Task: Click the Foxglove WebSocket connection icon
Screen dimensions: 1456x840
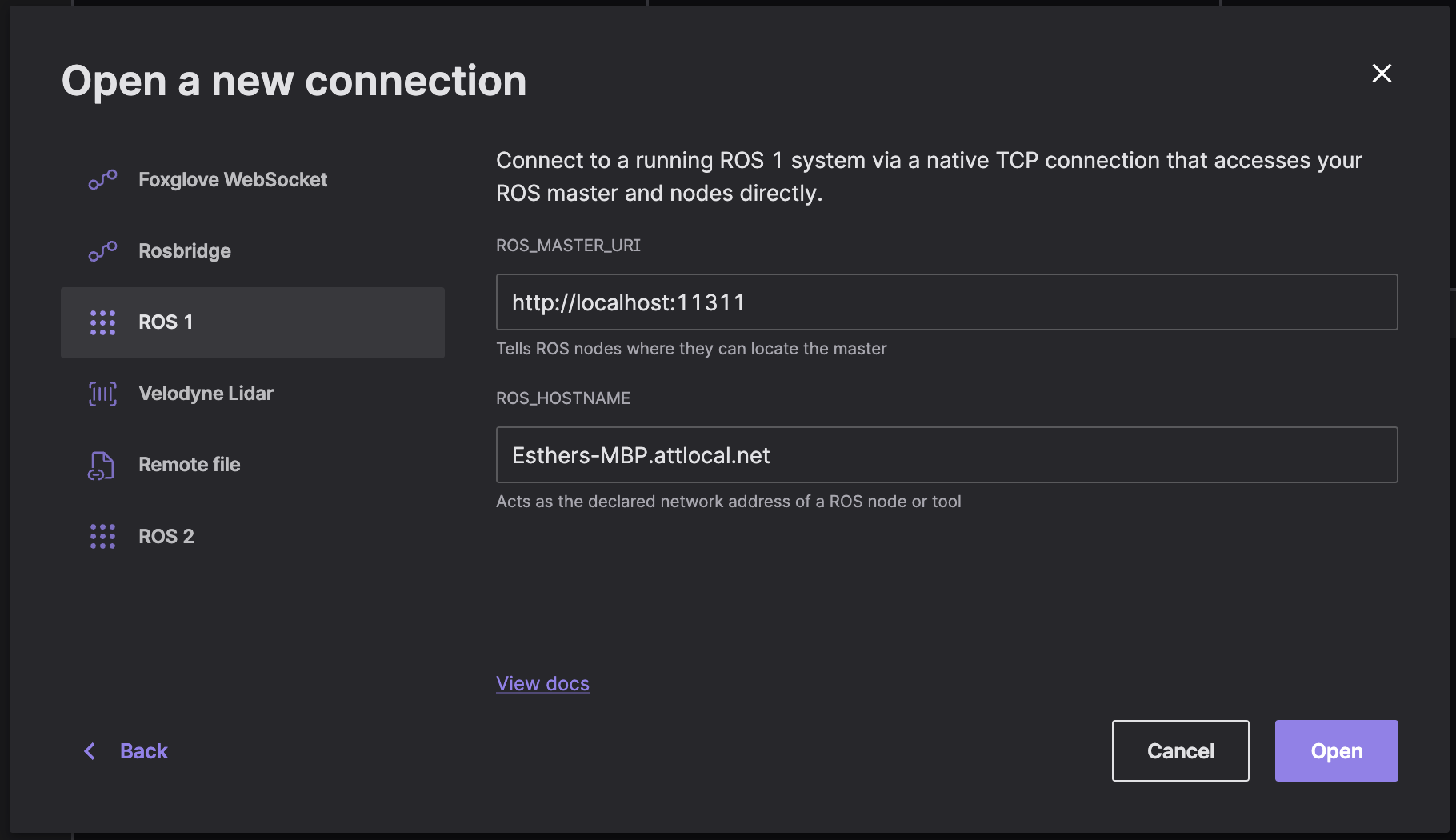Action: click(102, 180)
